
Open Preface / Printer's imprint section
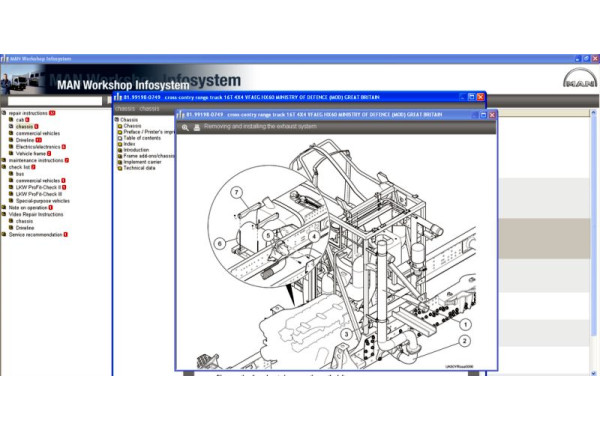148,131
